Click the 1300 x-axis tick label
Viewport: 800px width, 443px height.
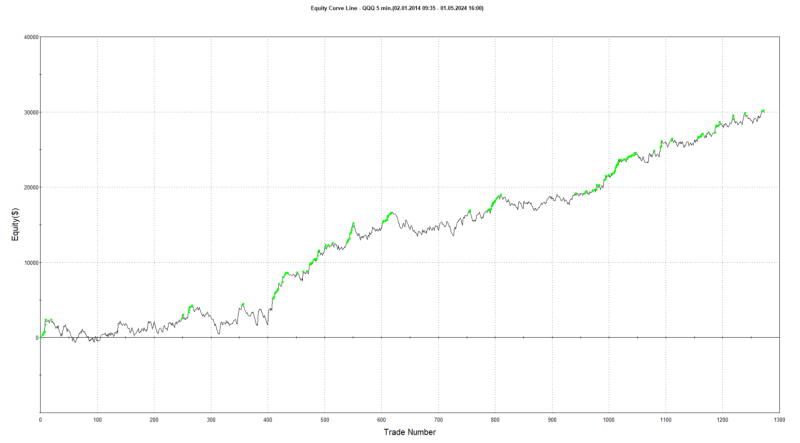click(x=779, y=420)
